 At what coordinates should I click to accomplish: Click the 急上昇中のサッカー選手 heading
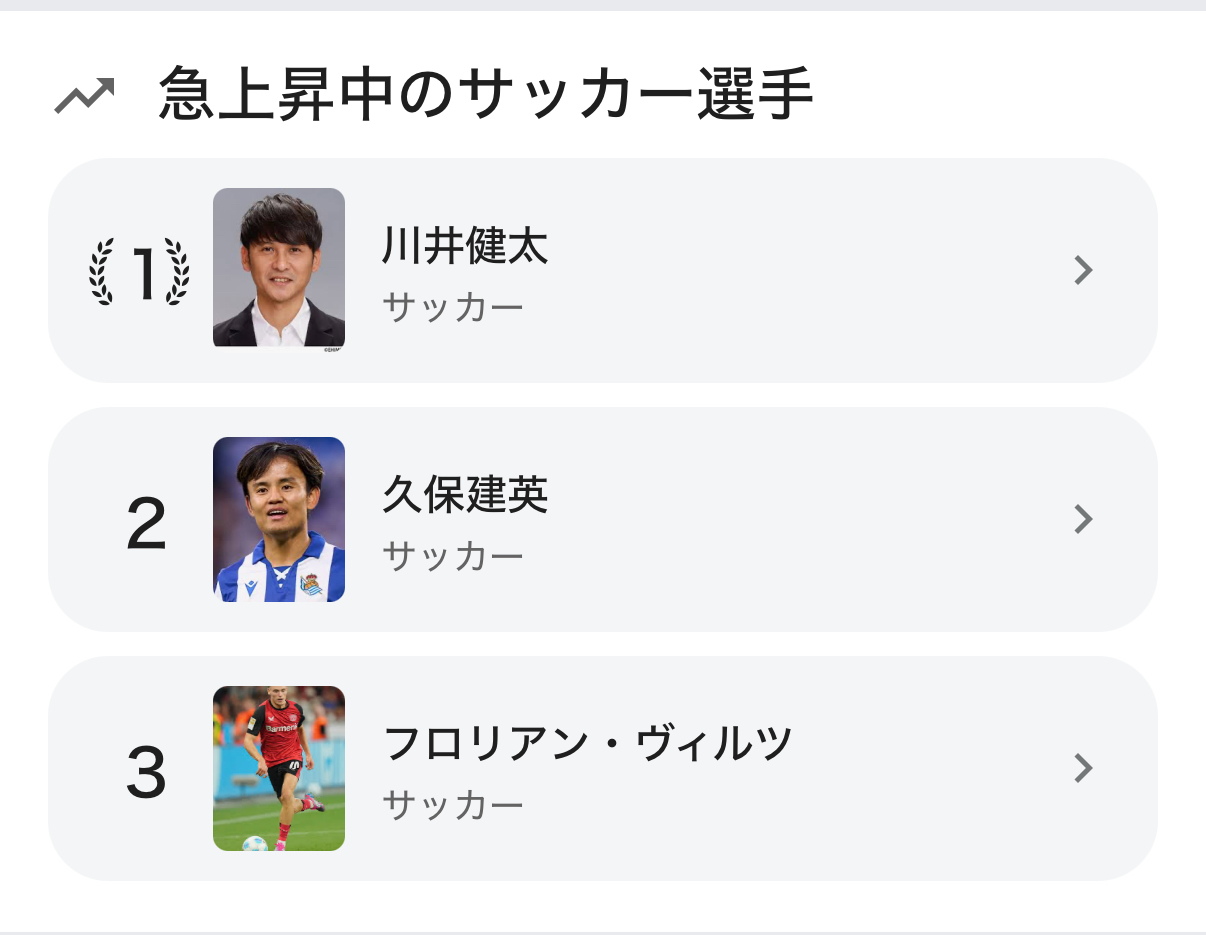[485, 95]
